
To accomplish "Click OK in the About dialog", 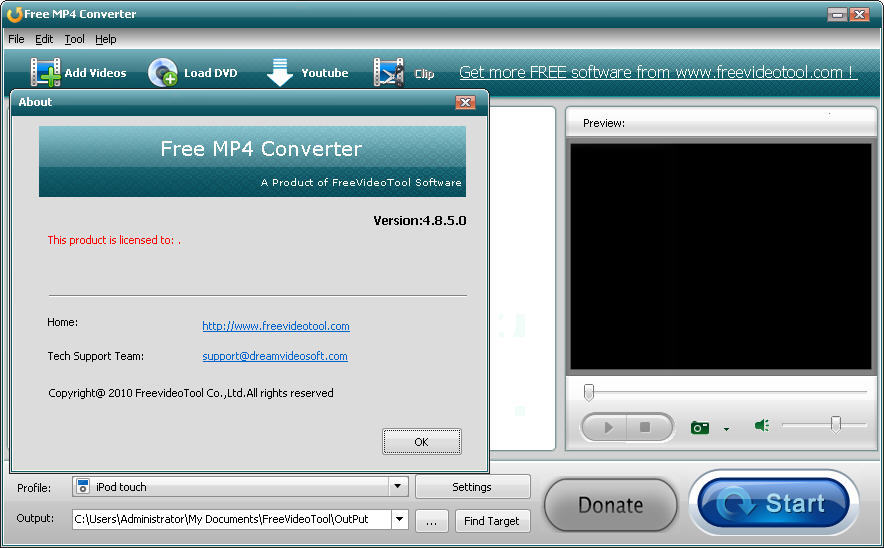I will [x=422, y=441].
